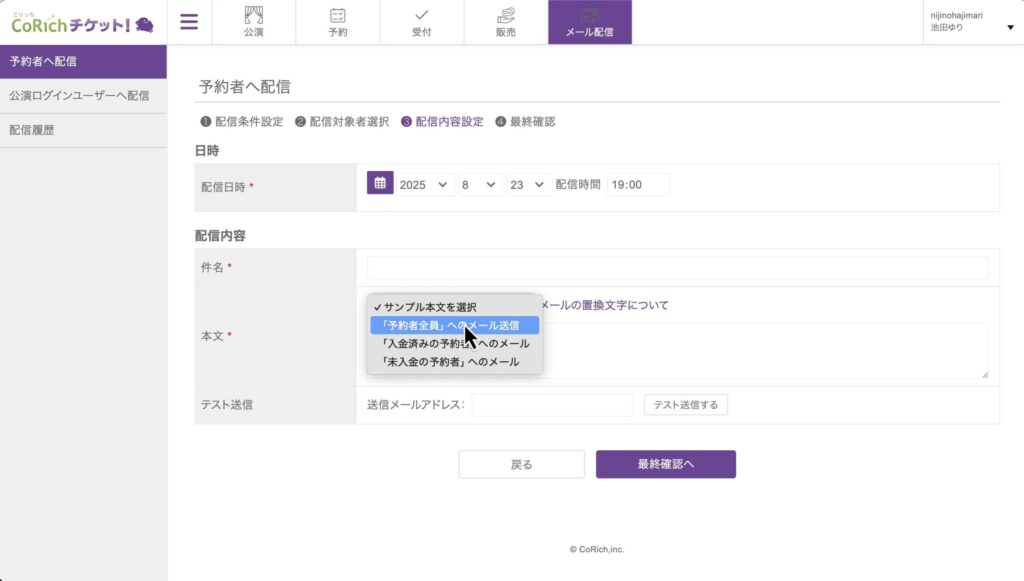Open the 池田ゆり account dropdown arrow

pyautogui.click(x=1010, y=27)
